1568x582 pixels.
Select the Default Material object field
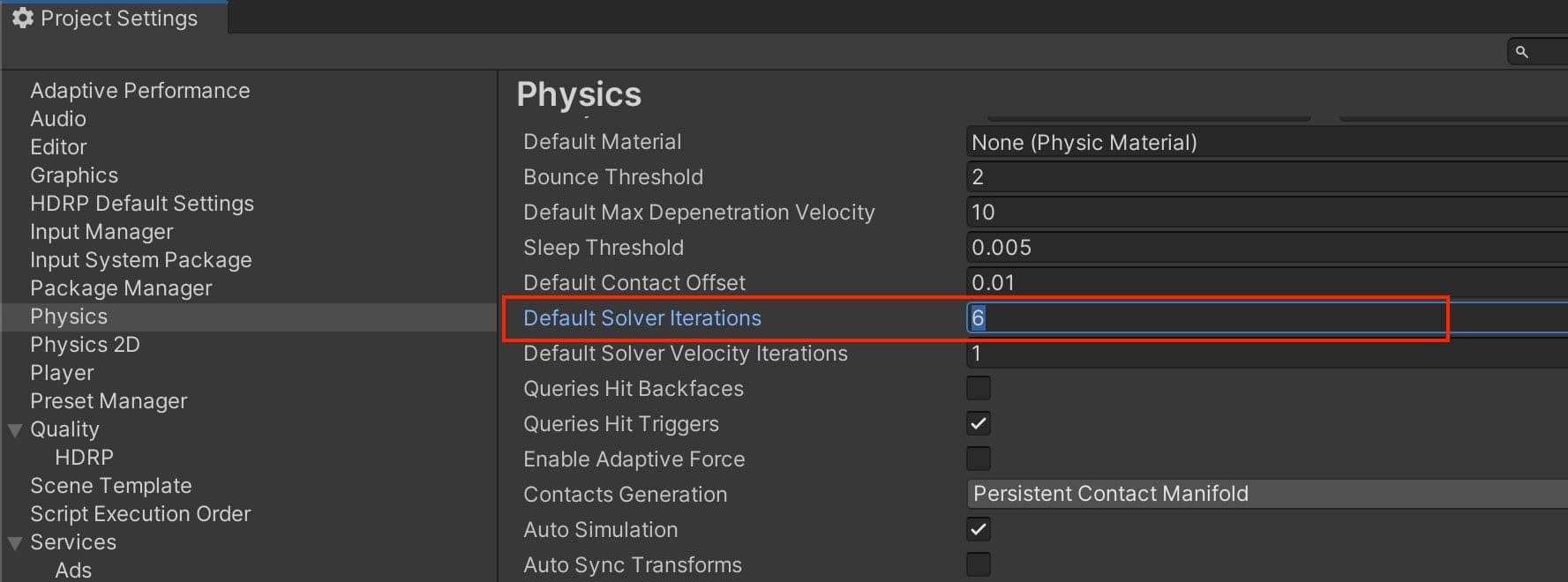[x=1262, y=142]
